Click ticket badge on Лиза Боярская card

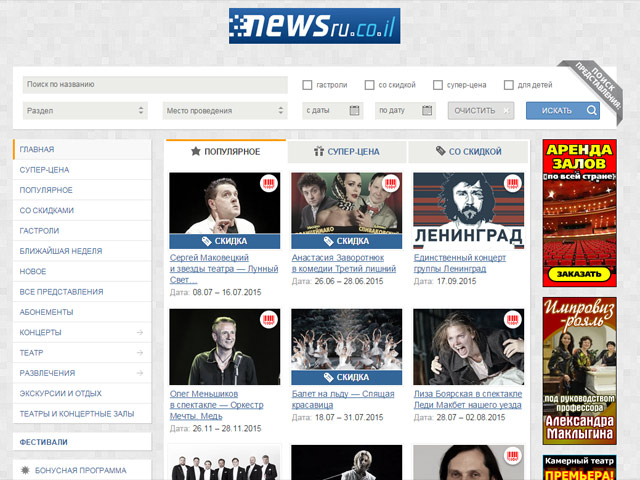[x=513, y=320]
